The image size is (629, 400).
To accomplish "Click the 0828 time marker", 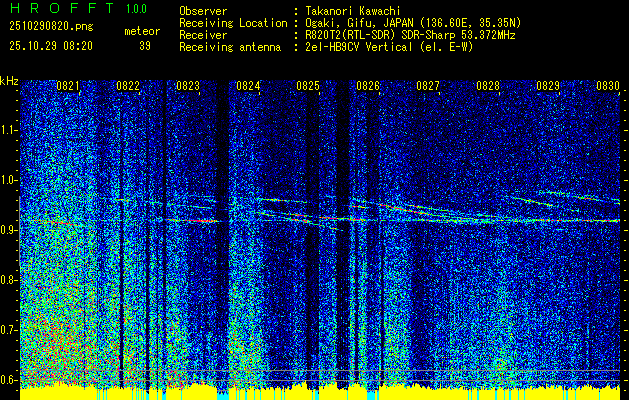I will point(488,86).
